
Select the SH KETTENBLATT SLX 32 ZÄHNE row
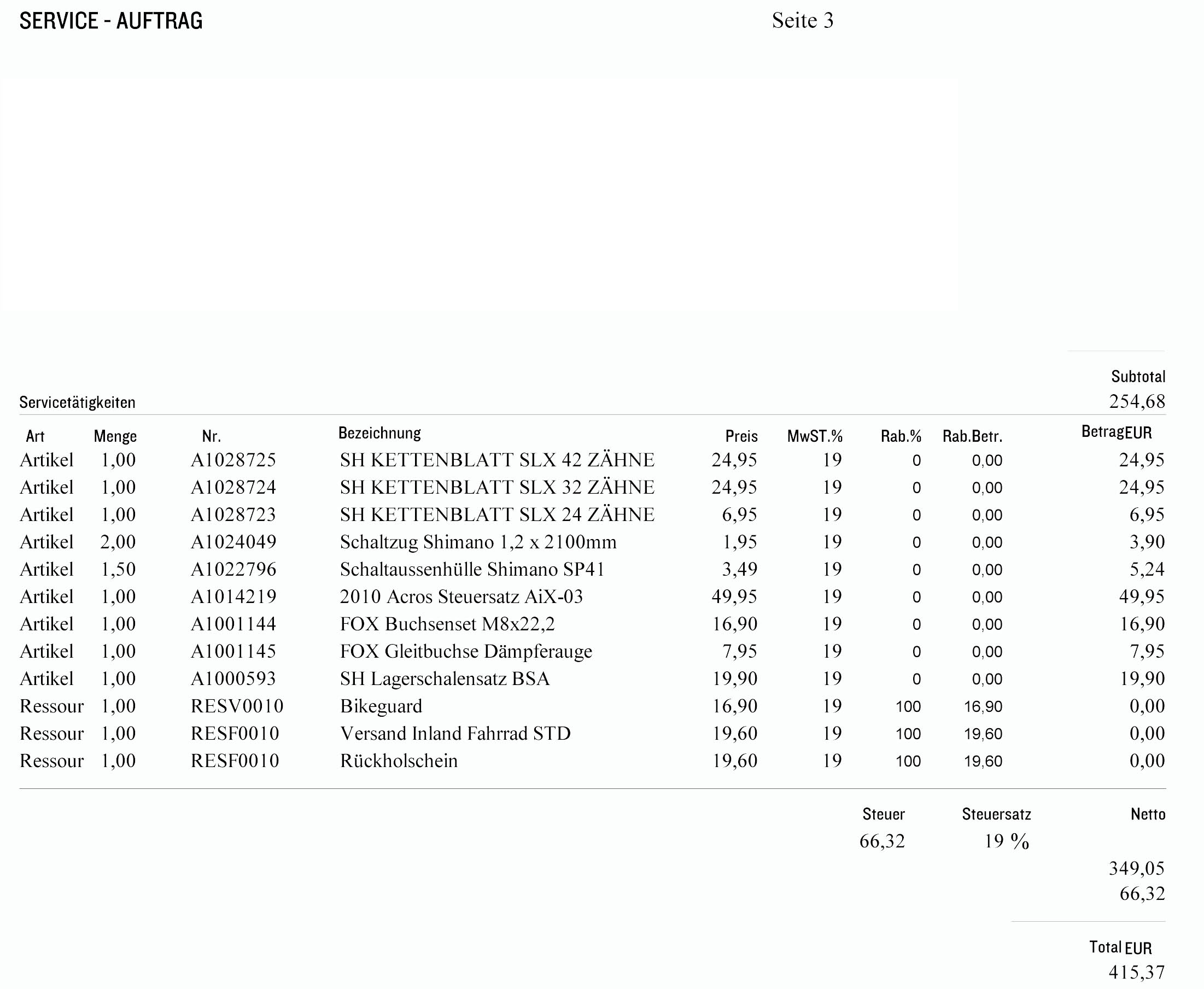pyautogui.click(x=497, y=487)
